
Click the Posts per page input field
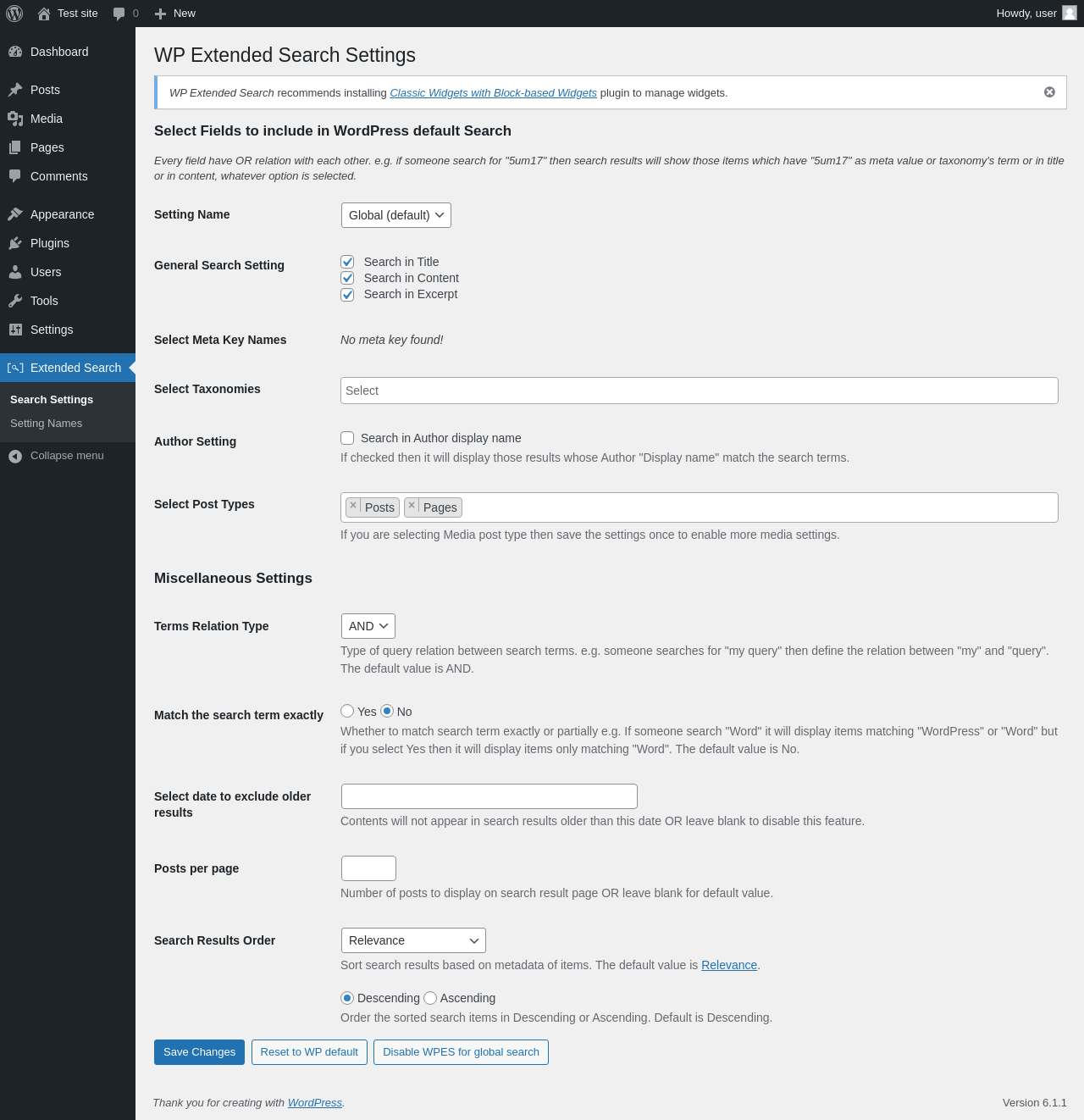(x=368, y=868)
